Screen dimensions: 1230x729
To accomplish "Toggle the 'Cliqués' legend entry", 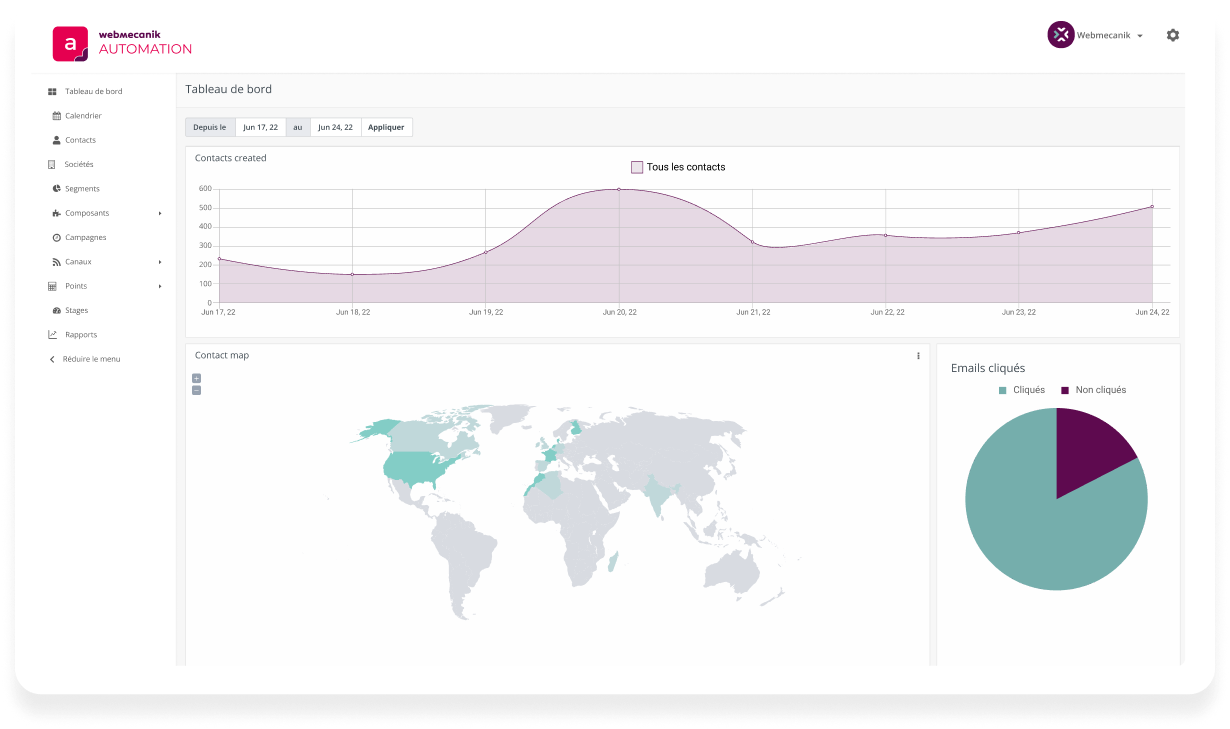I will (x=1022, y=390).
